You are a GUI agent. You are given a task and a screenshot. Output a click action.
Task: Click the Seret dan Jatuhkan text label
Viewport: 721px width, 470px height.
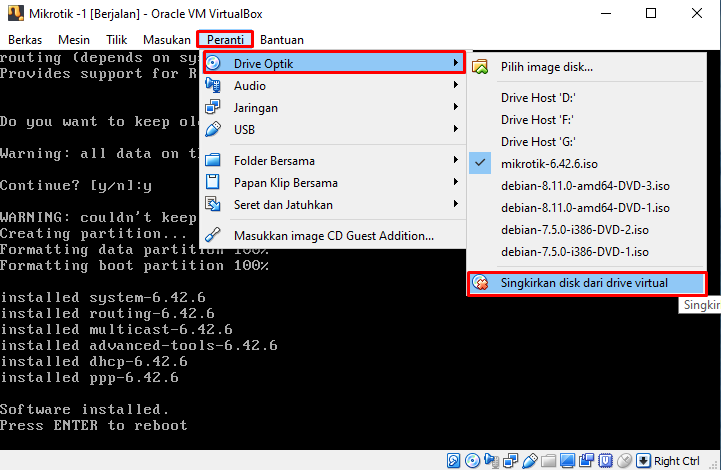click(283, 205)
